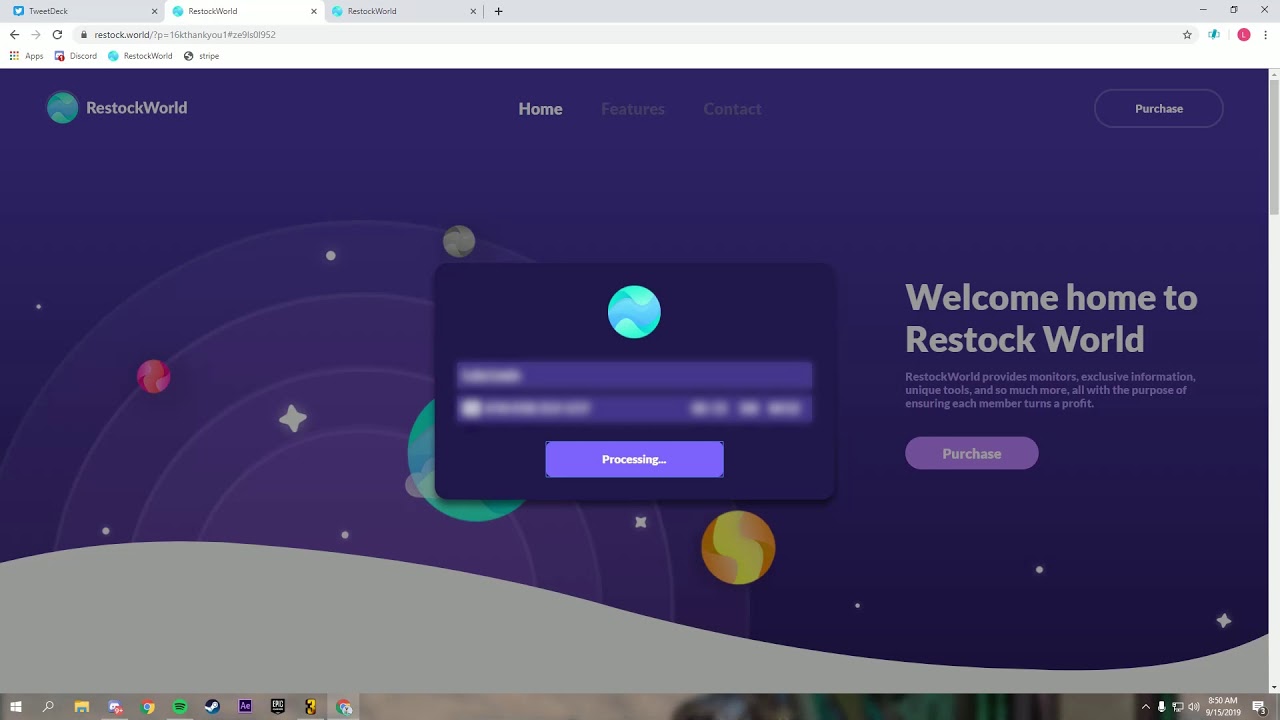Click the volume speaker tray icon

click(1193, 707)
